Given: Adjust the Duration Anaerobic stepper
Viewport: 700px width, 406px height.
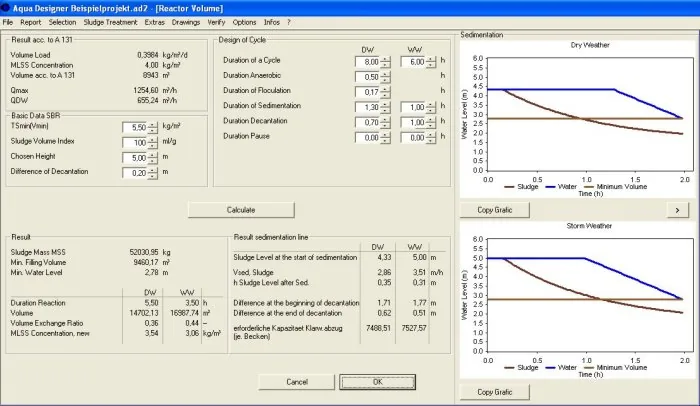Looking at the screenshot, I should tap(385, 77).
